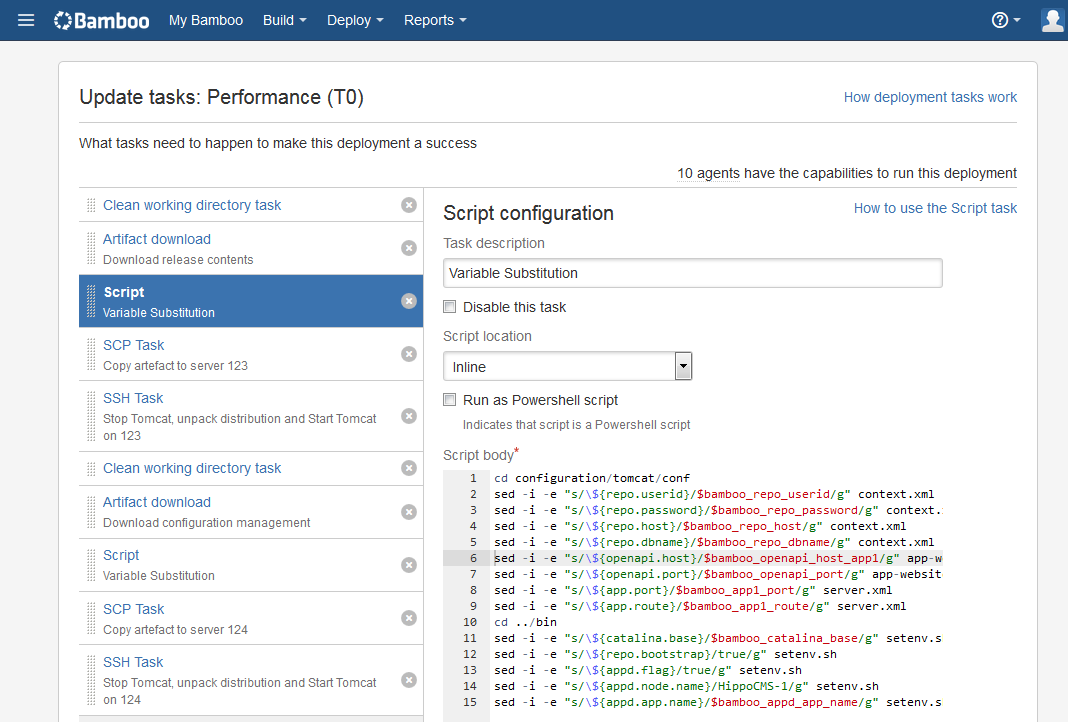
Task: Remove the SSH Task for server 124
Action: click(x=408, y=679)
